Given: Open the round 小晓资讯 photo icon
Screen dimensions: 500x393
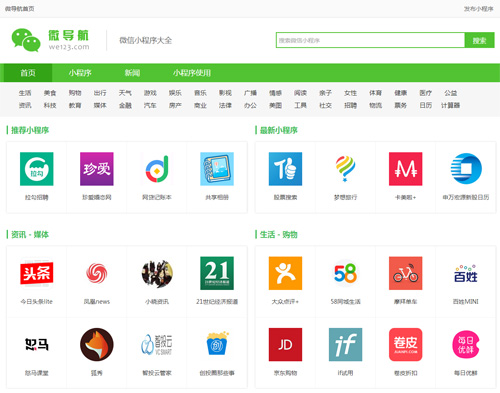Looking at the screenshot, I should coord(157,273).
